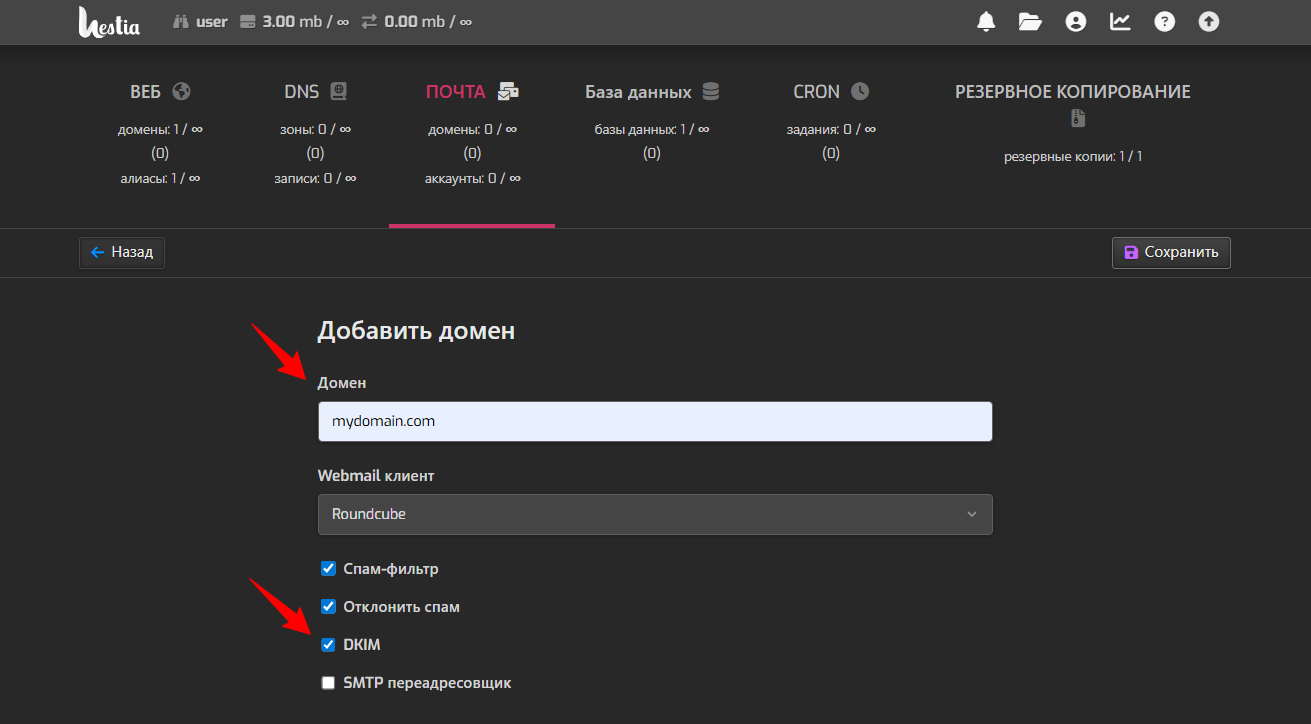Open notifications bell icon
The height and width of the screenshot is (724, 1311).
coord(987,21)
